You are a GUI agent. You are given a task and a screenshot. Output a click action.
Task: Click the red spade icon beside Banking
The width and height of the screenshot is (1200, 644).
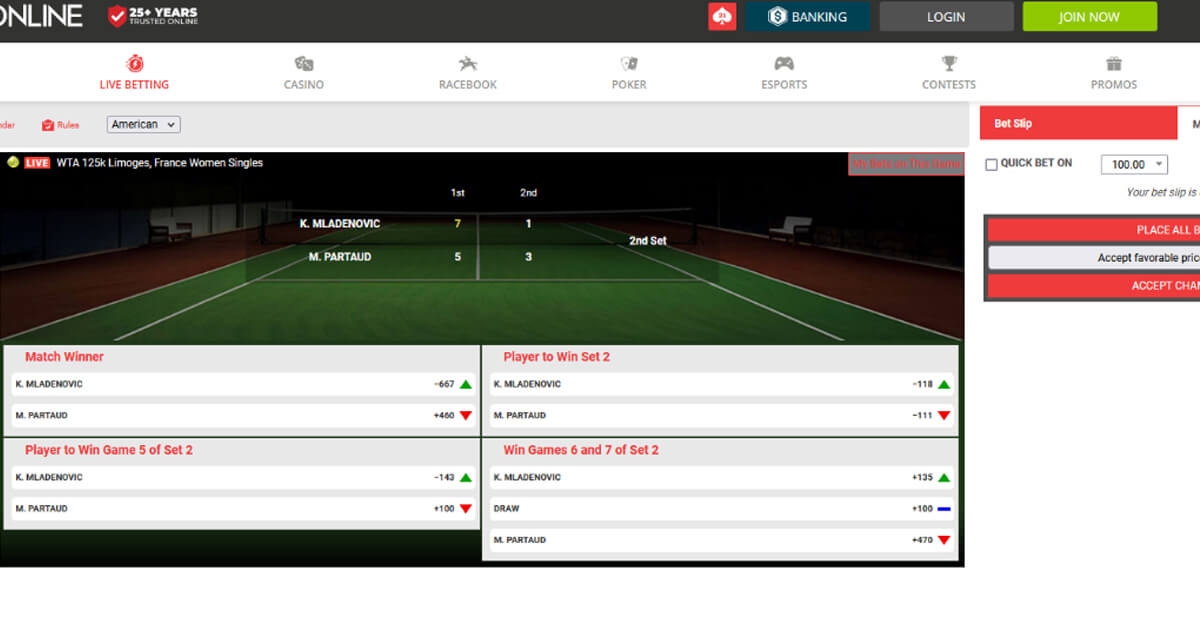tap(724, 16)
